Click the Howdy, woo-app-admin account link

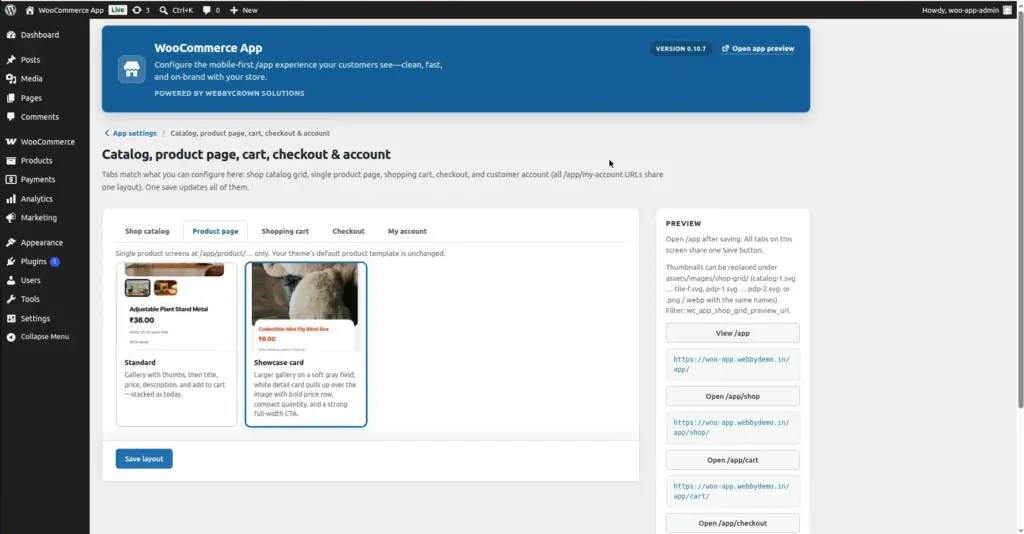tap(967, 10)
